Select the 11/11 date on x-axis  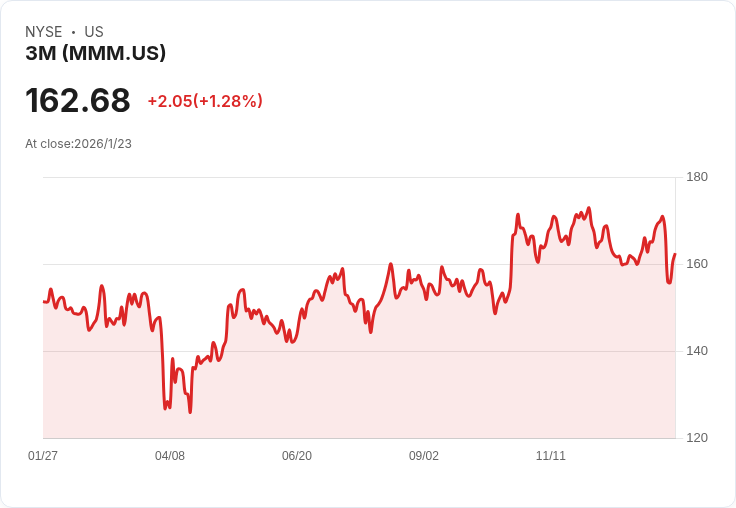[x=551, y=456]
